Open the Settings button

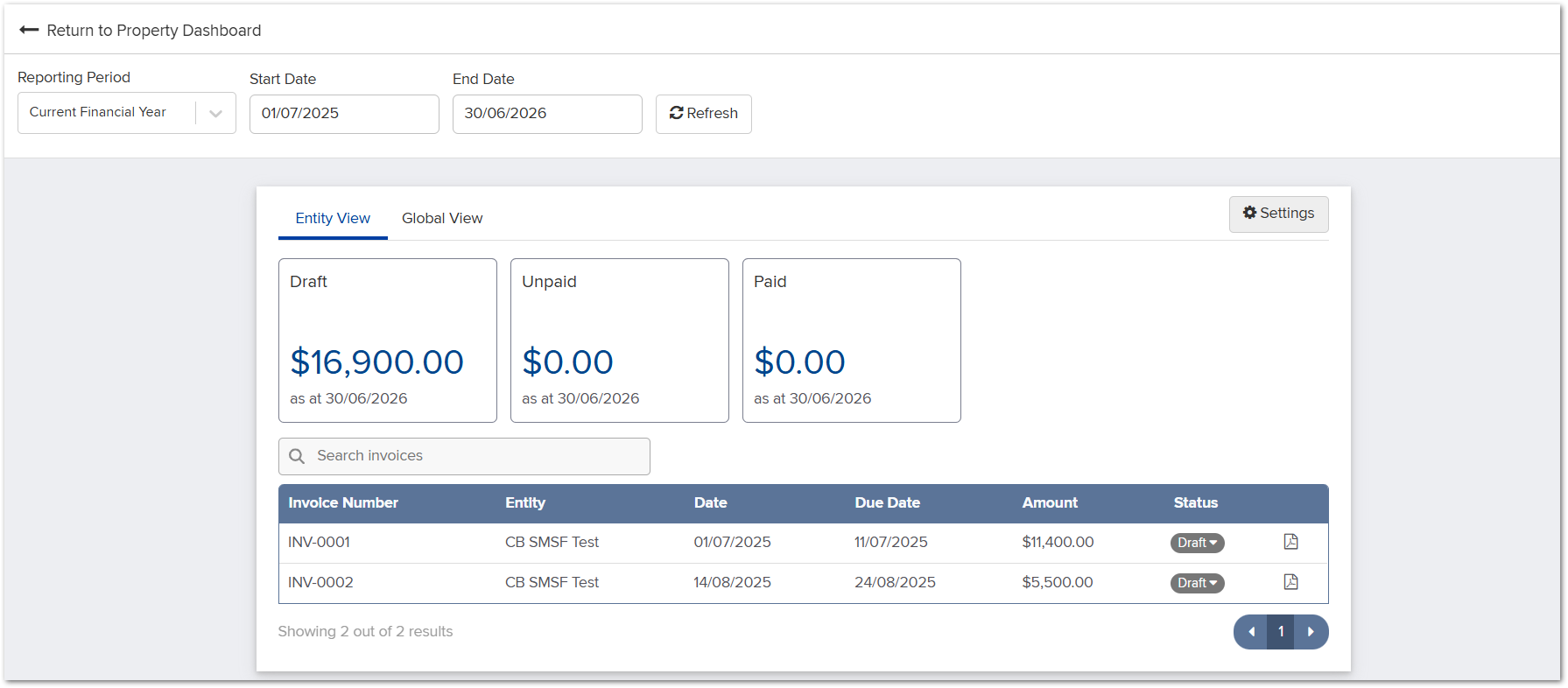click(x=1278, y=214)
